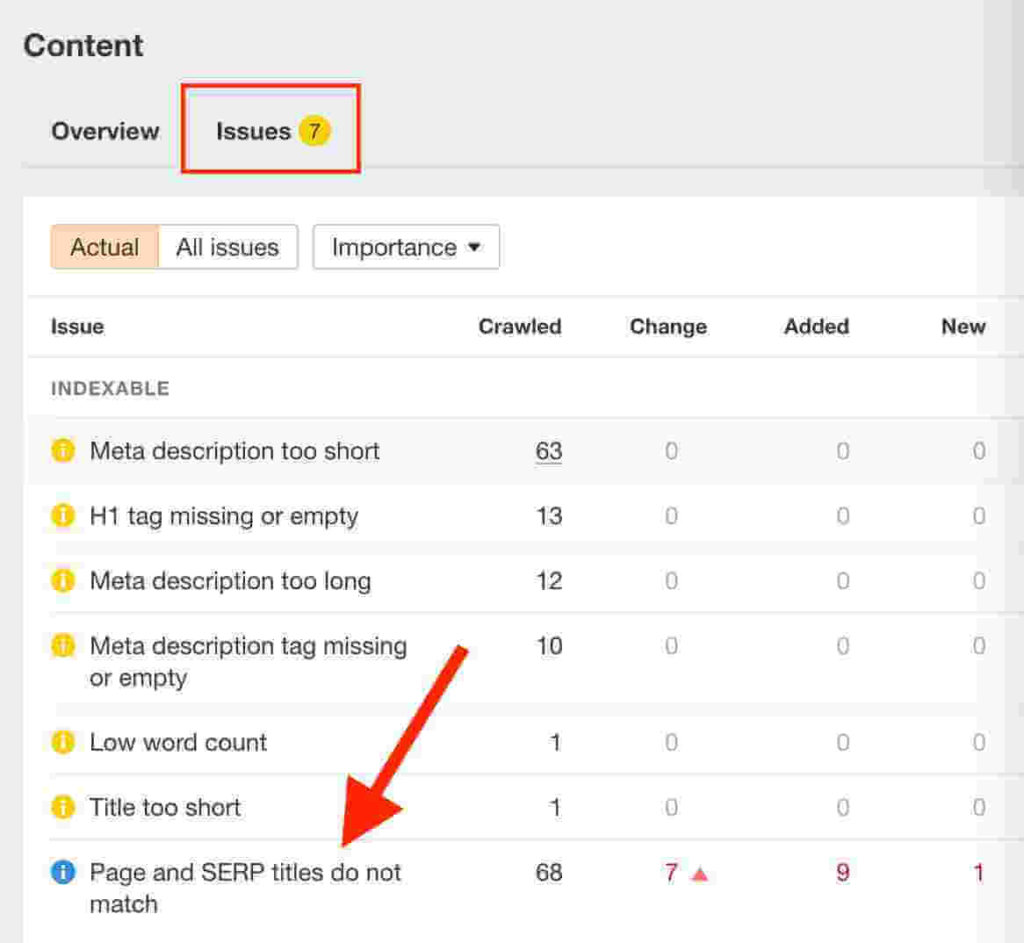This screenshot has height=943, width=1024.
Task: Select the Low word count issue
Action: click(x=177, y=742)
